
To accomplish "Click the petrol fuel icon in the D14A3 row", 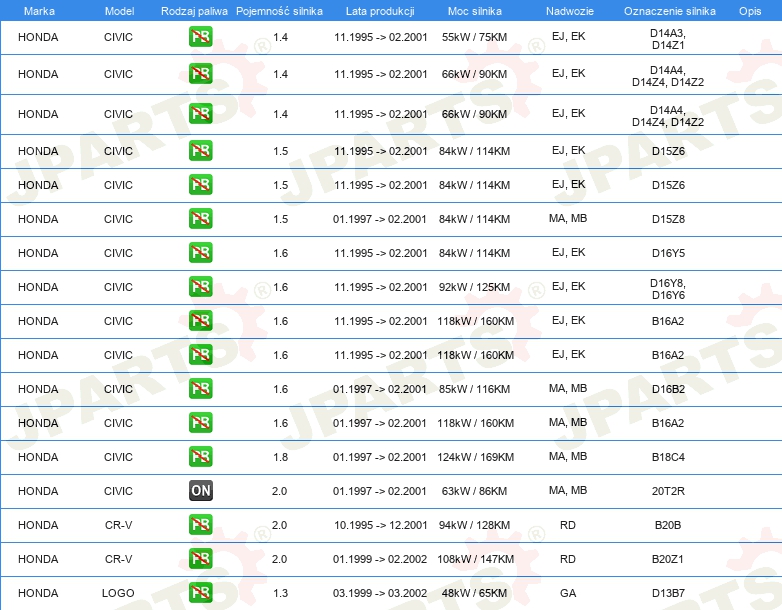I will pyautogui.click(x=200, y=37).
